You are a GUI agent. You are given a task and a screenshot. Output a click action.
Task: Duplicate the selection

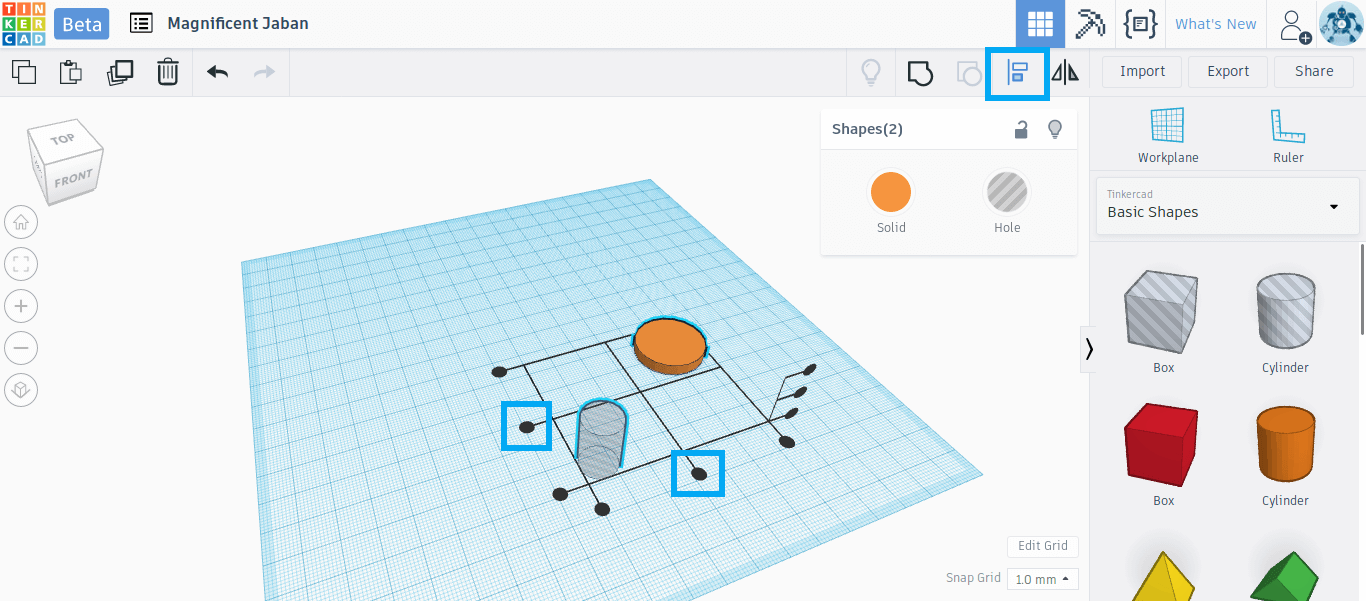[120, 71]
